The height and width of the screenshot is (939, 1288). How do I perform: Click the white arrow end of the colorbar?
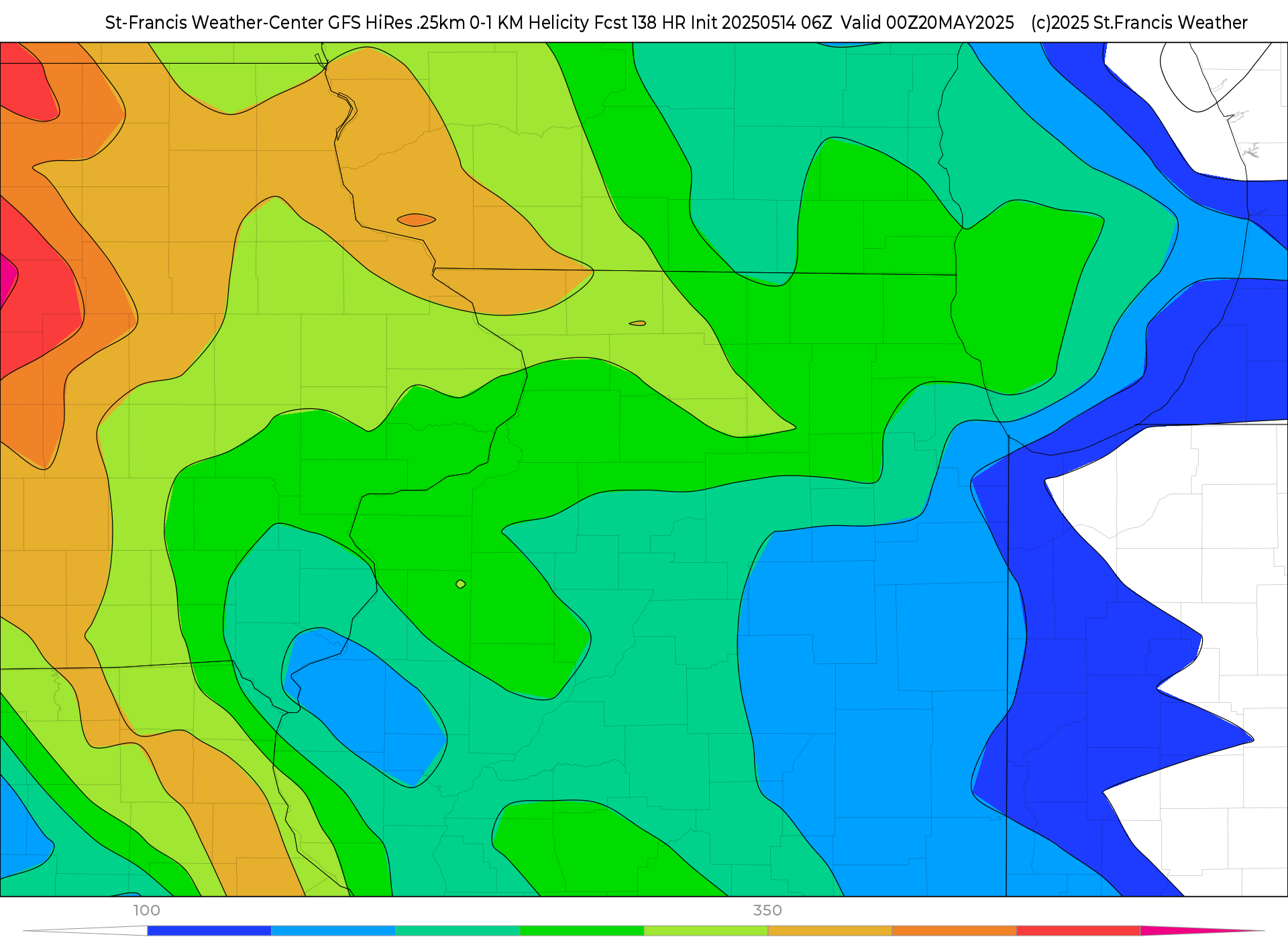tap(85, 931)
